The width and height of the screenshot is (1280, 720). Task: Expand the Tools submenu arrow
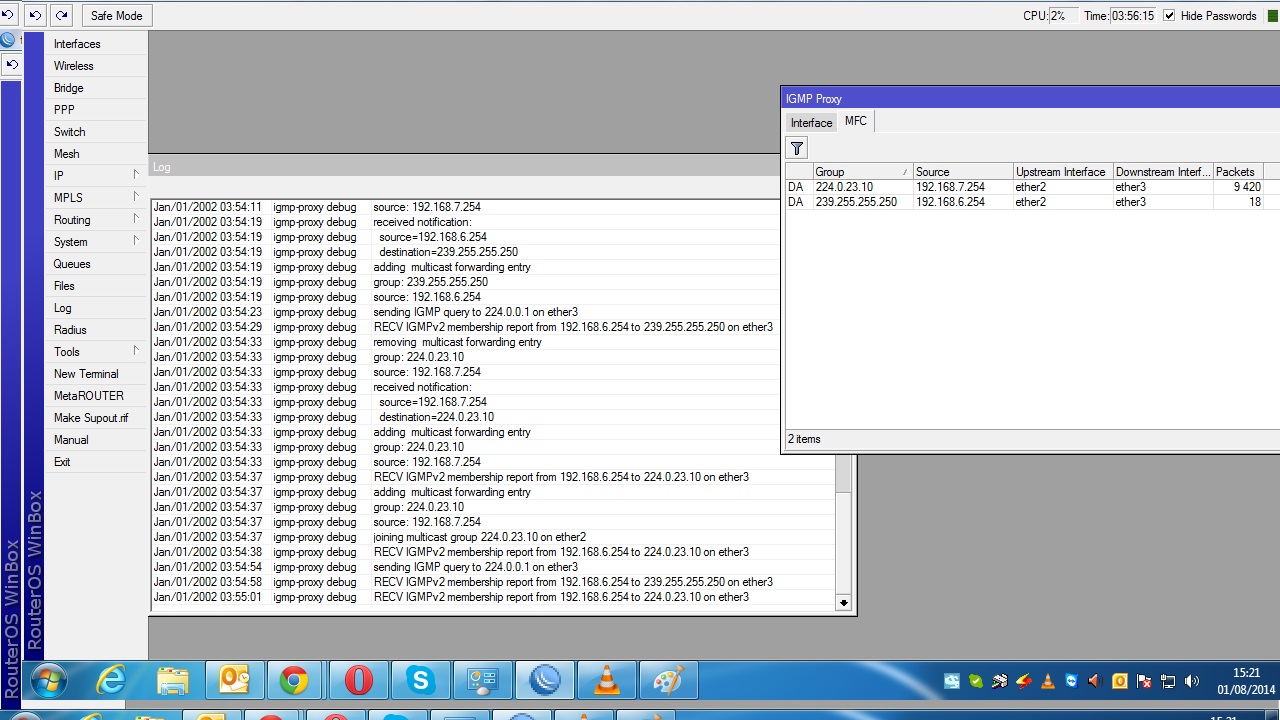pyautogui.click(x=136, y=351)
